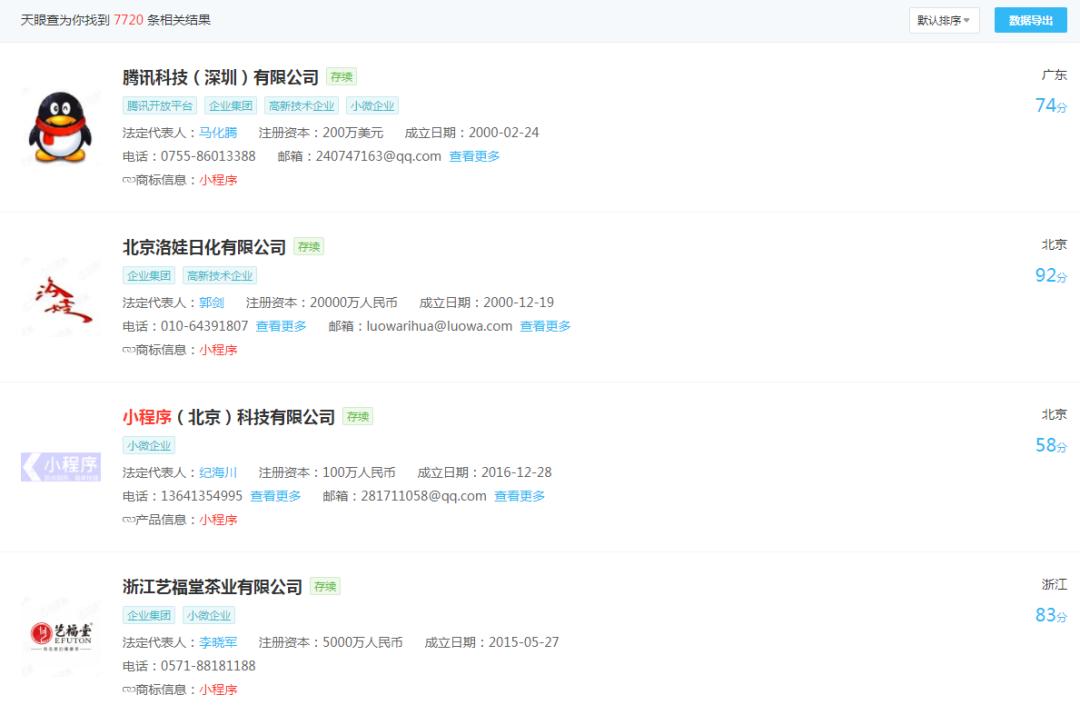Click phone number 0571-88181188
The image size is (1080, 705).
pyautogui.click(x=208, y=666)
